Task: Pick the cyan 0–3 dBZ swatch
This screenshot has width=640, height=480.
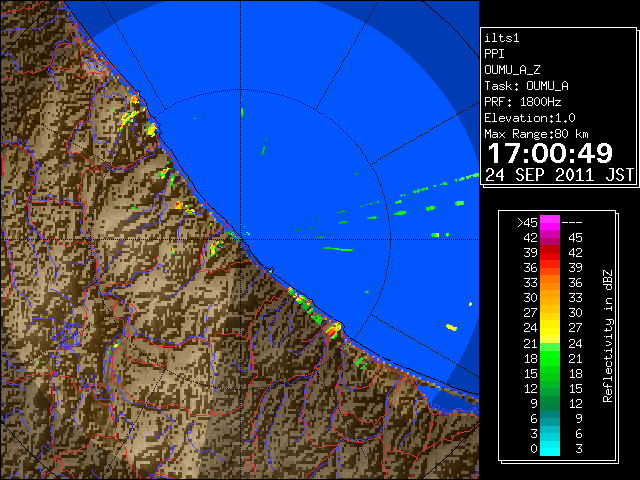Action: [x=550, y=448]
